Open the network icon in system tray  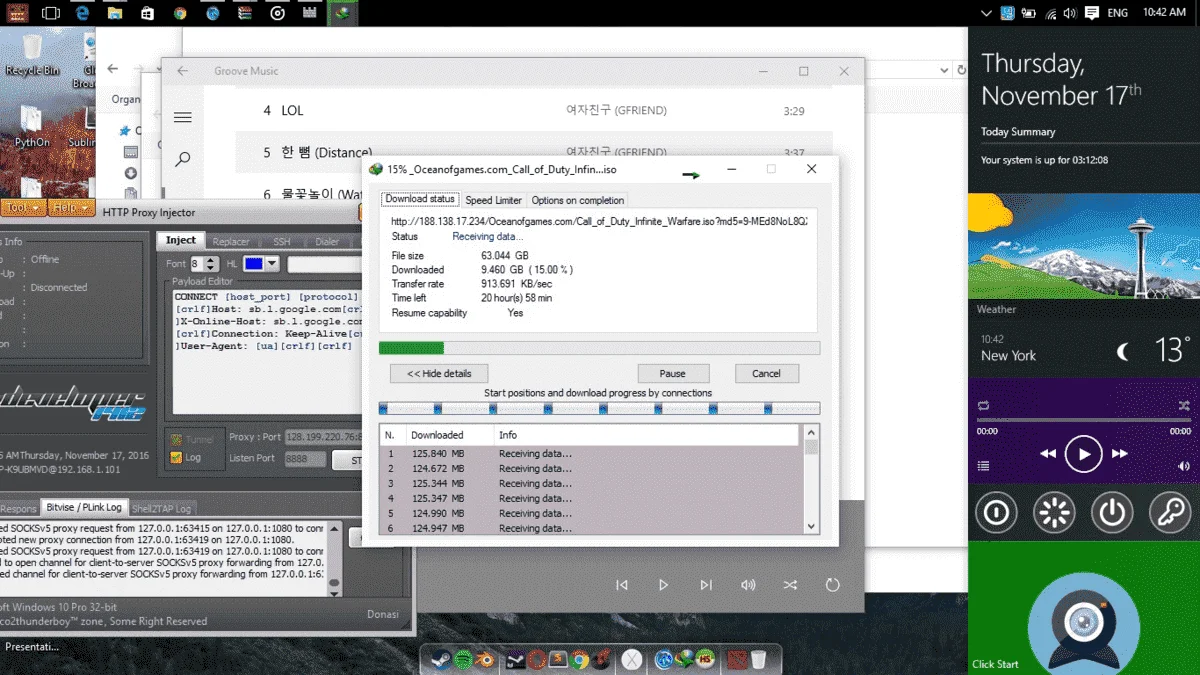tap(1052, 13)
